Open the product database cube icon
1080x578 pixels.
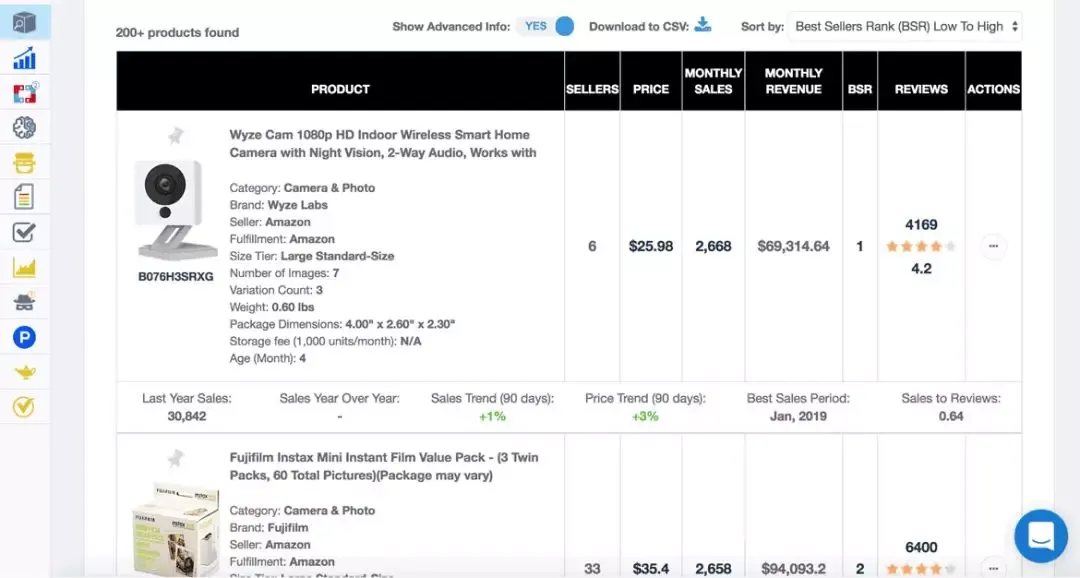(24, 23)
